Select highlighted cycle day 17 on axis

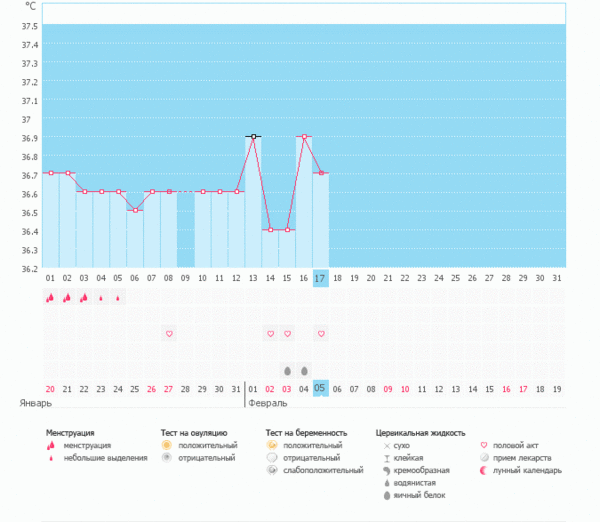[x=321, y=277]
